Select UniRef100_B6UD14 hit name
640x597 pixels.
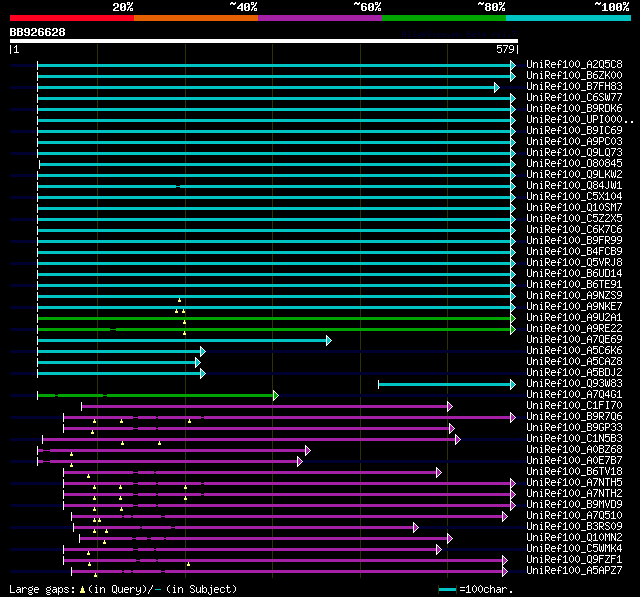pyautogui.click(x=574, y=274)
